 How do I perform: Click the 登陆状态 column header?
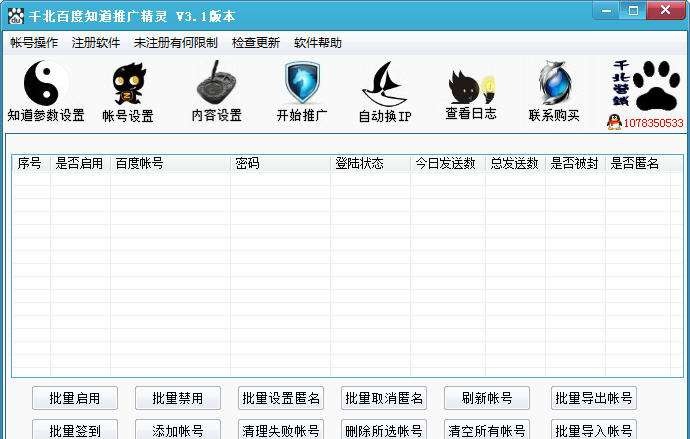[371, 164]
